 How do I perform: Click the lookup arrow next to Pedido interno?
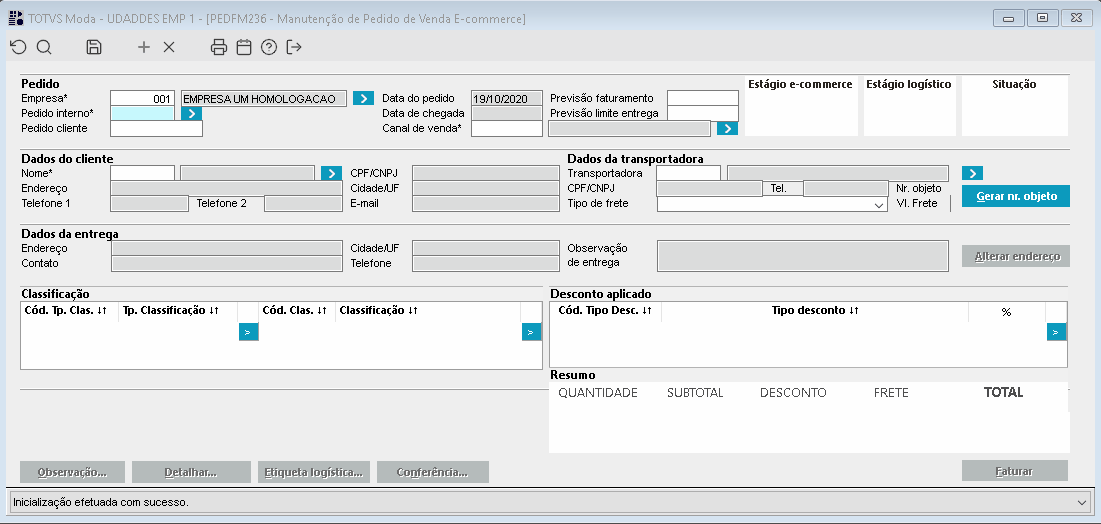click(192, 113)
